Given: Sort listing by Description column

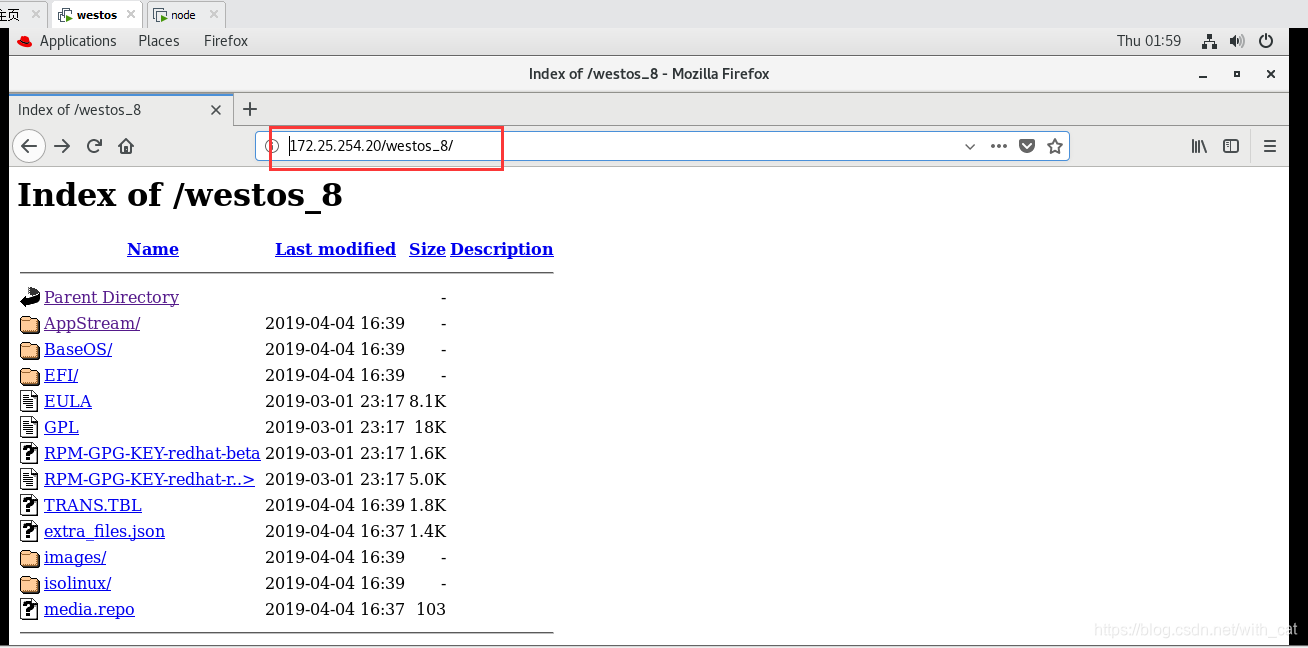Looking at the screenshot, I should 501,249.
